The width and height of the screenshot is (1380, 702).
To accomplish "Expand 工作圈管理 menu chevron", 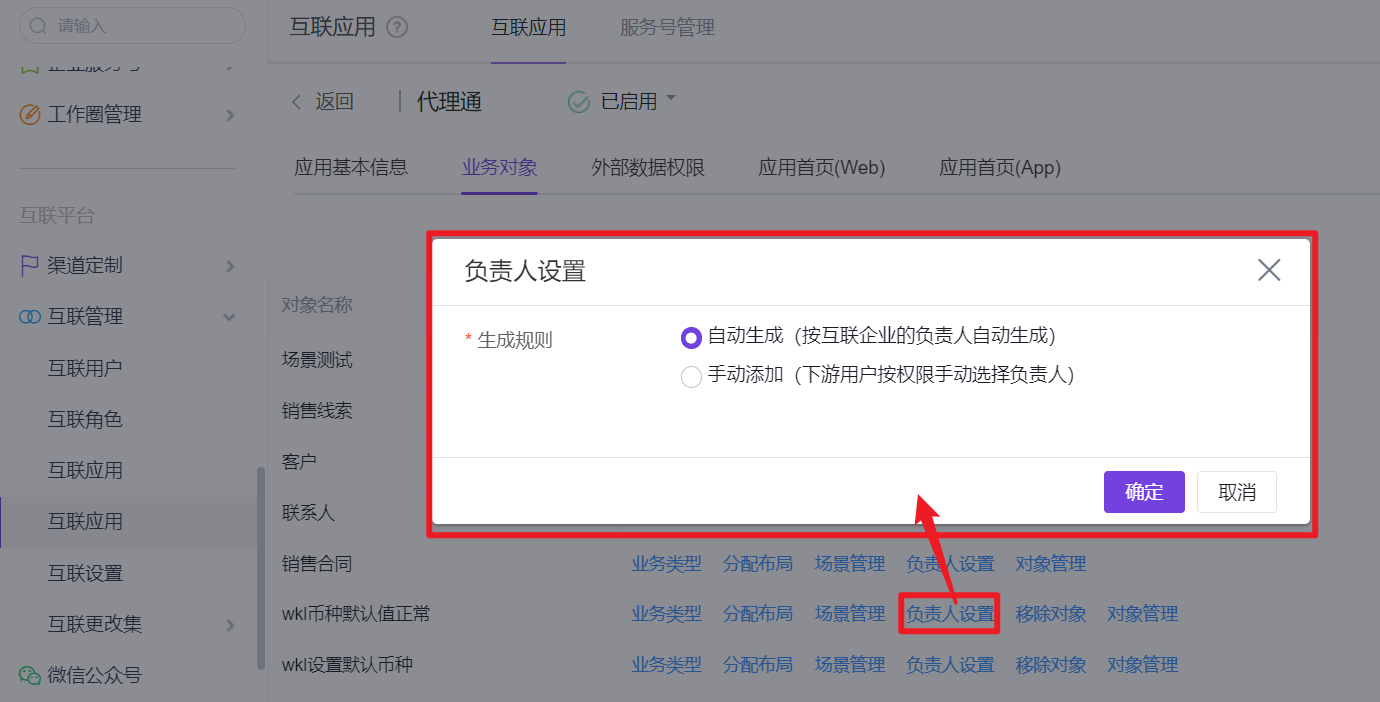I will [x=230, y=116].
